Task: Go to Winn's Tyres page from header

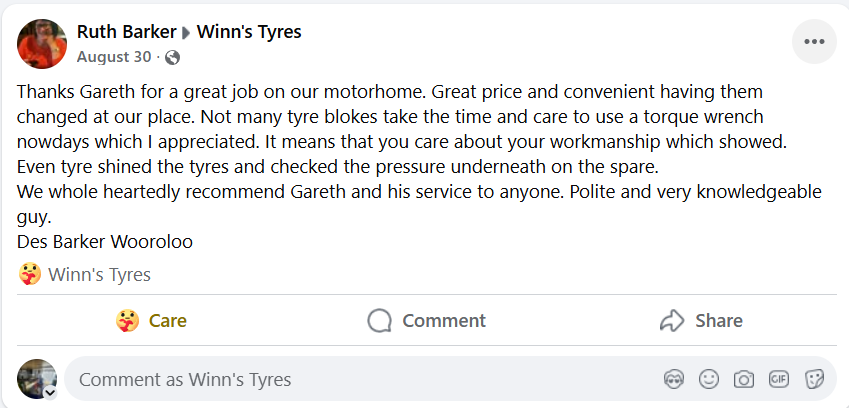Action: click(249, 32)
